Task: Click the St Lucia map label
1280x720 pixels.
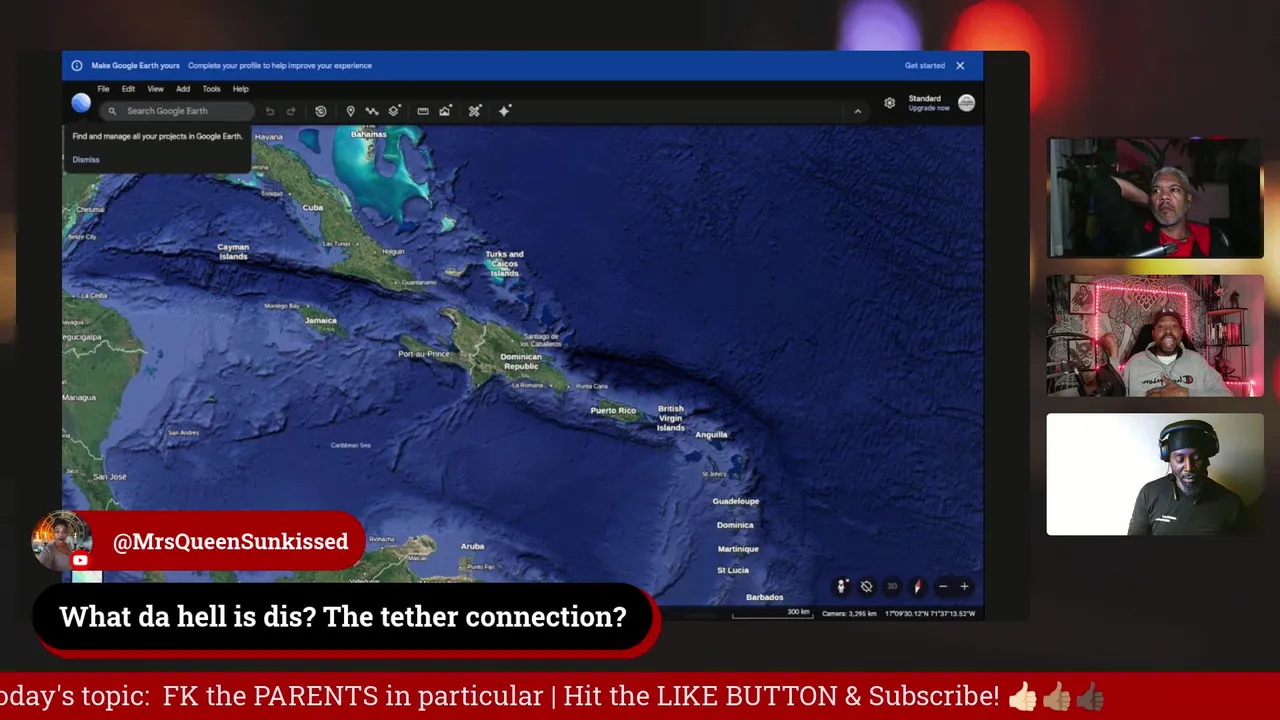Action: (733, 570)
